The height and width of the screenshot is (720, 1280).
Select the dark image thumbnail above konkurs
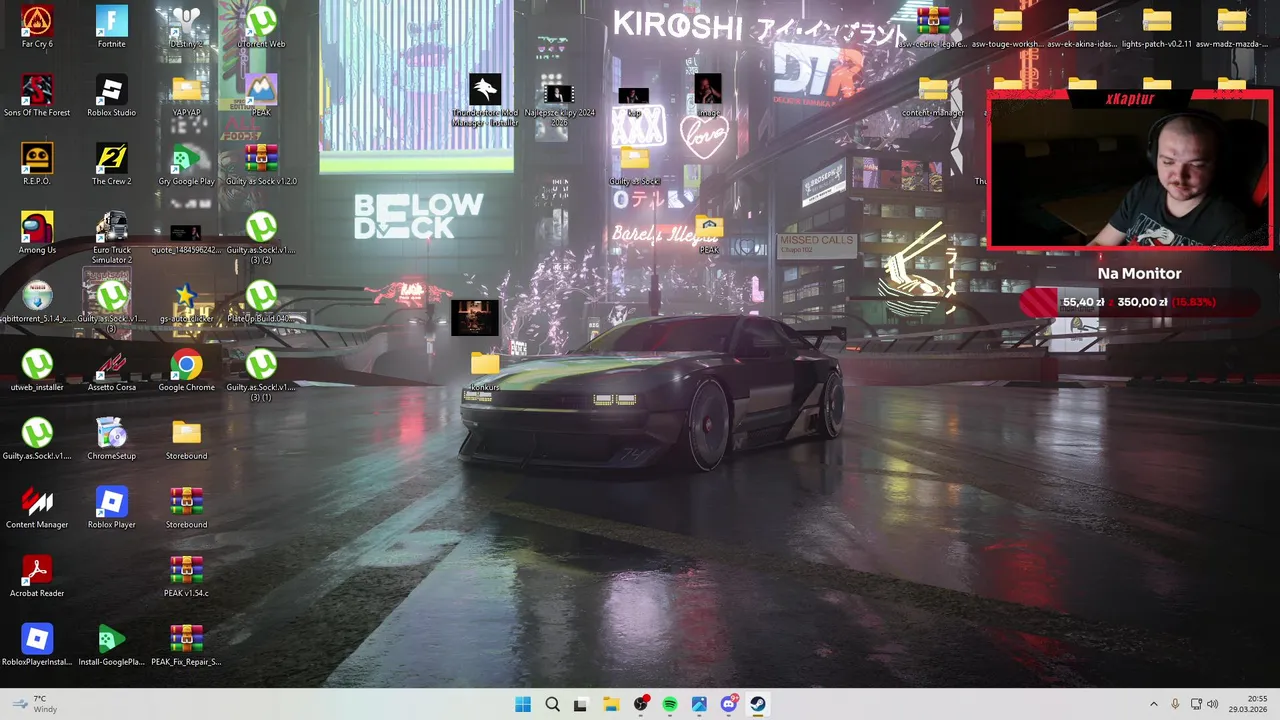point(474,317)
